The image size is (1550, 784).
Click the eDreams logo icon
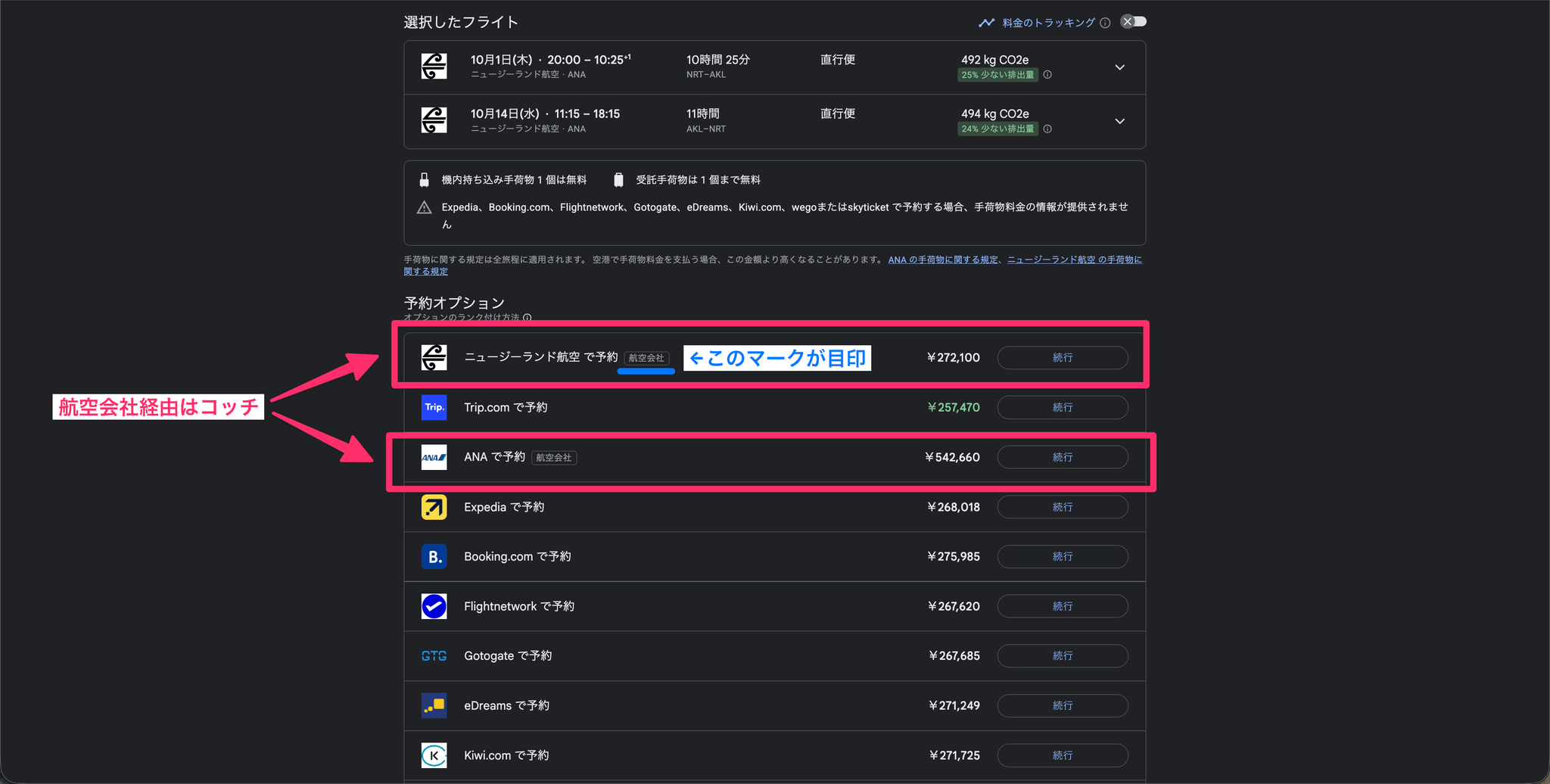pyautogui.click(x=434, y=705)
